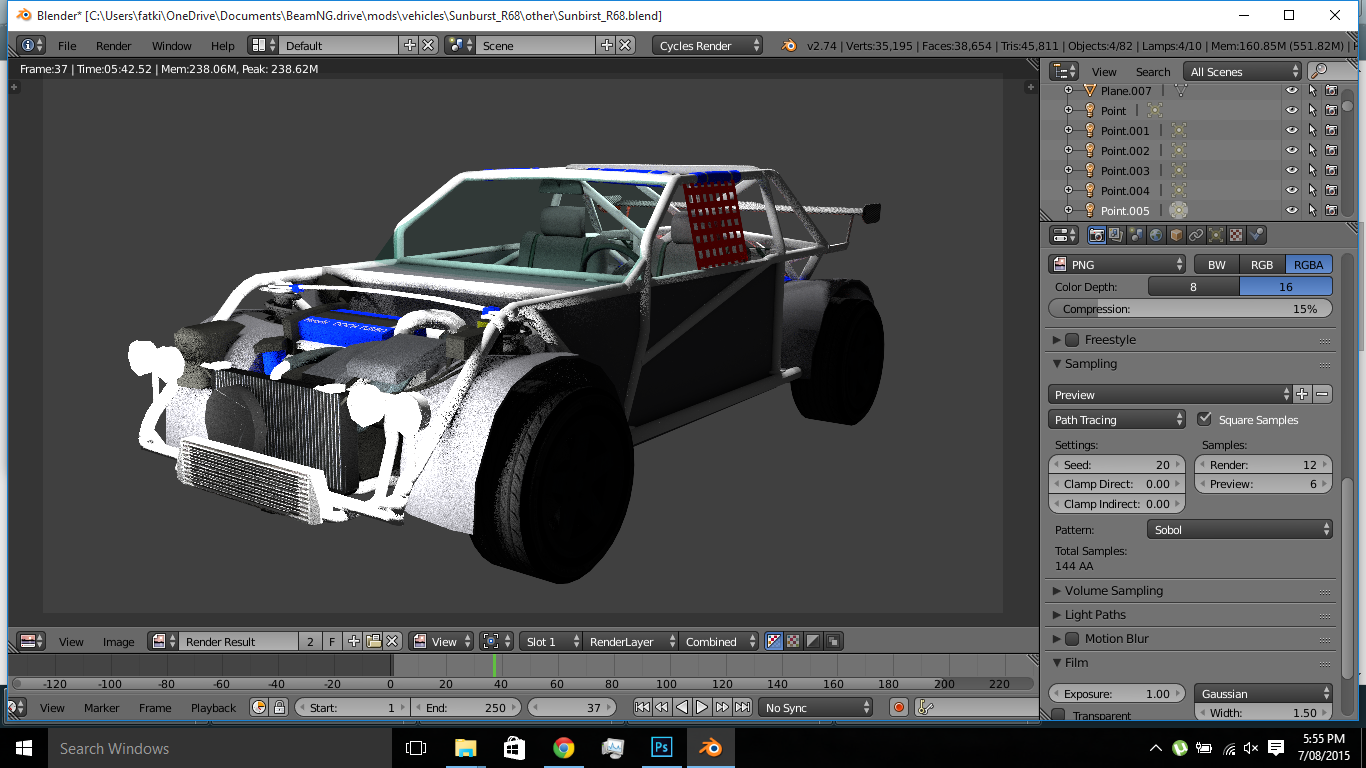Click the End frame field
1366x768 pixels.
click(465, 707)
